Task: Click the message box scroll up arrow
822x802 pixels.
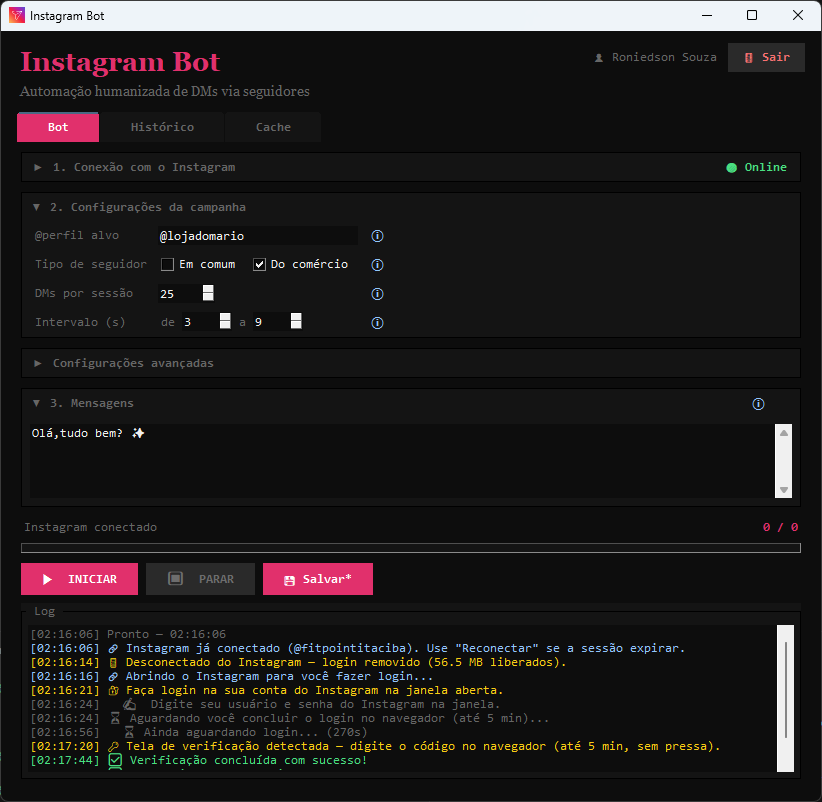Action: pos(784,433)
